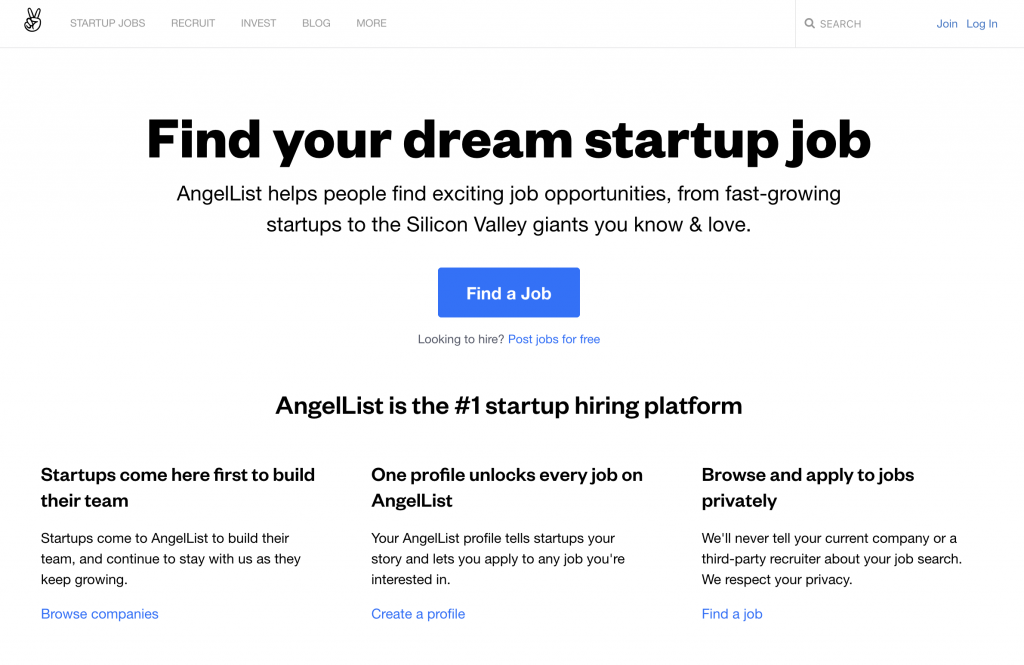Viewport: 1024px width, 665px height.
Task: Follow the Browse companies link
Action: click(x=99, y=614)
